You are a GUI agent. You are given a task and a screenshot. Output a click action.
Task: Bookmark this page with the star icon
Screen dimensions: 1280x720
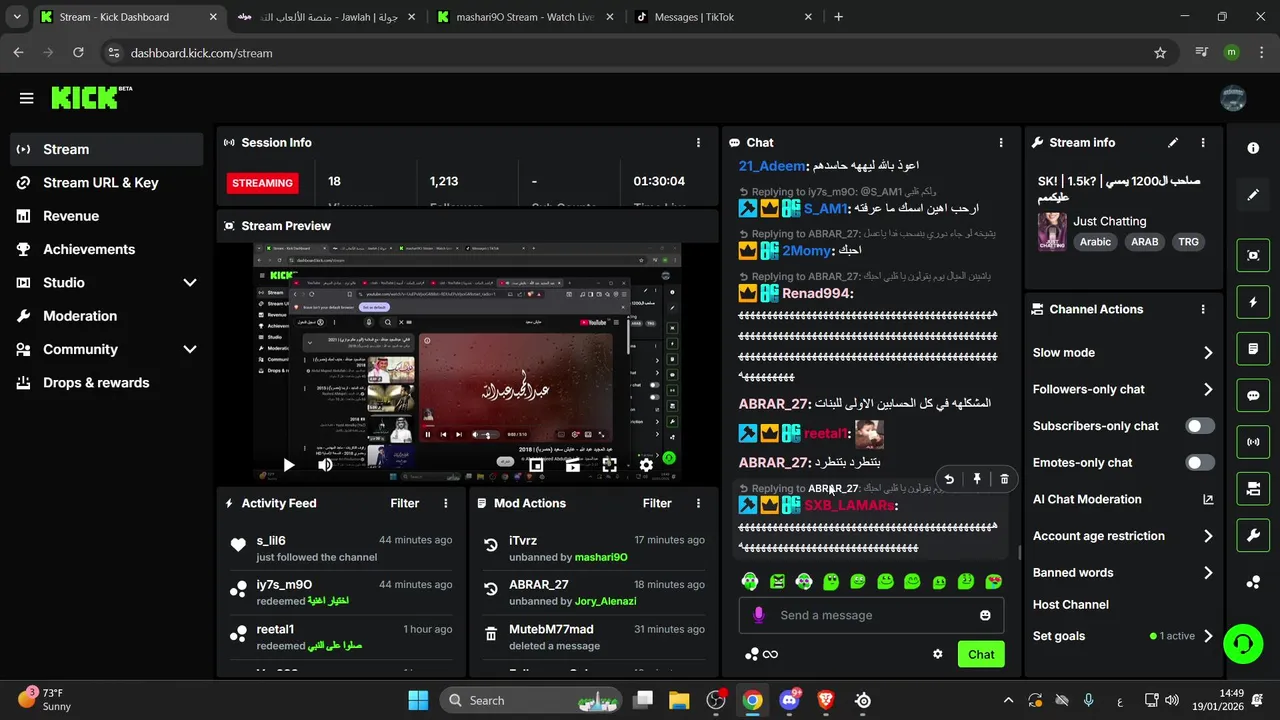[x=1160, y=53]
